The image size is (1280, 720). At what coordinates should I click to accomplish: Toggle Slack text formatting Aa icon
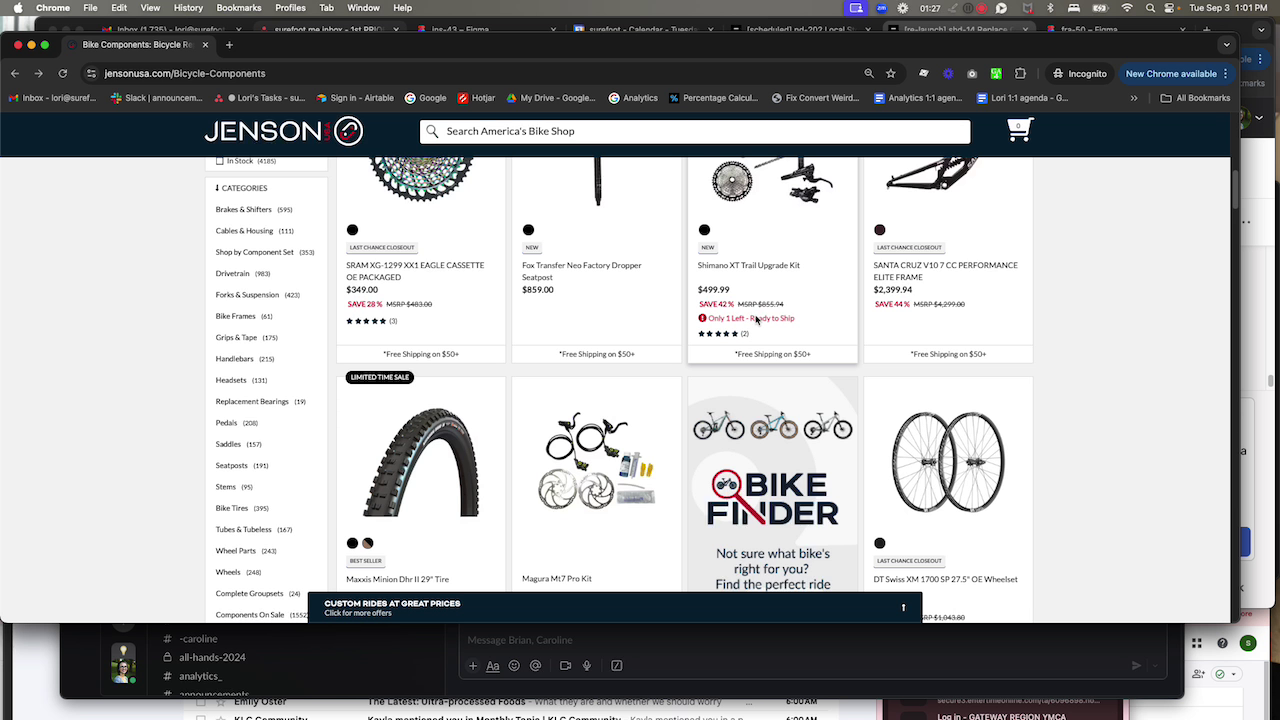(x=492, y=665)
